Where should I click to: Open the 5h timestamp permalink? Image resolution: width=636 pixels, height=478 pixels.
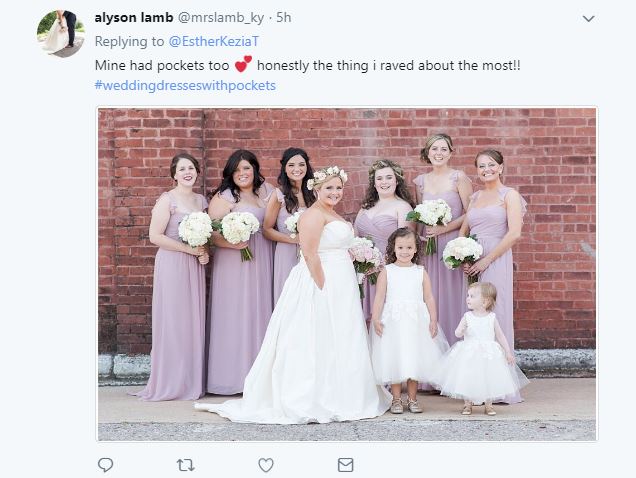click(284, 17)
